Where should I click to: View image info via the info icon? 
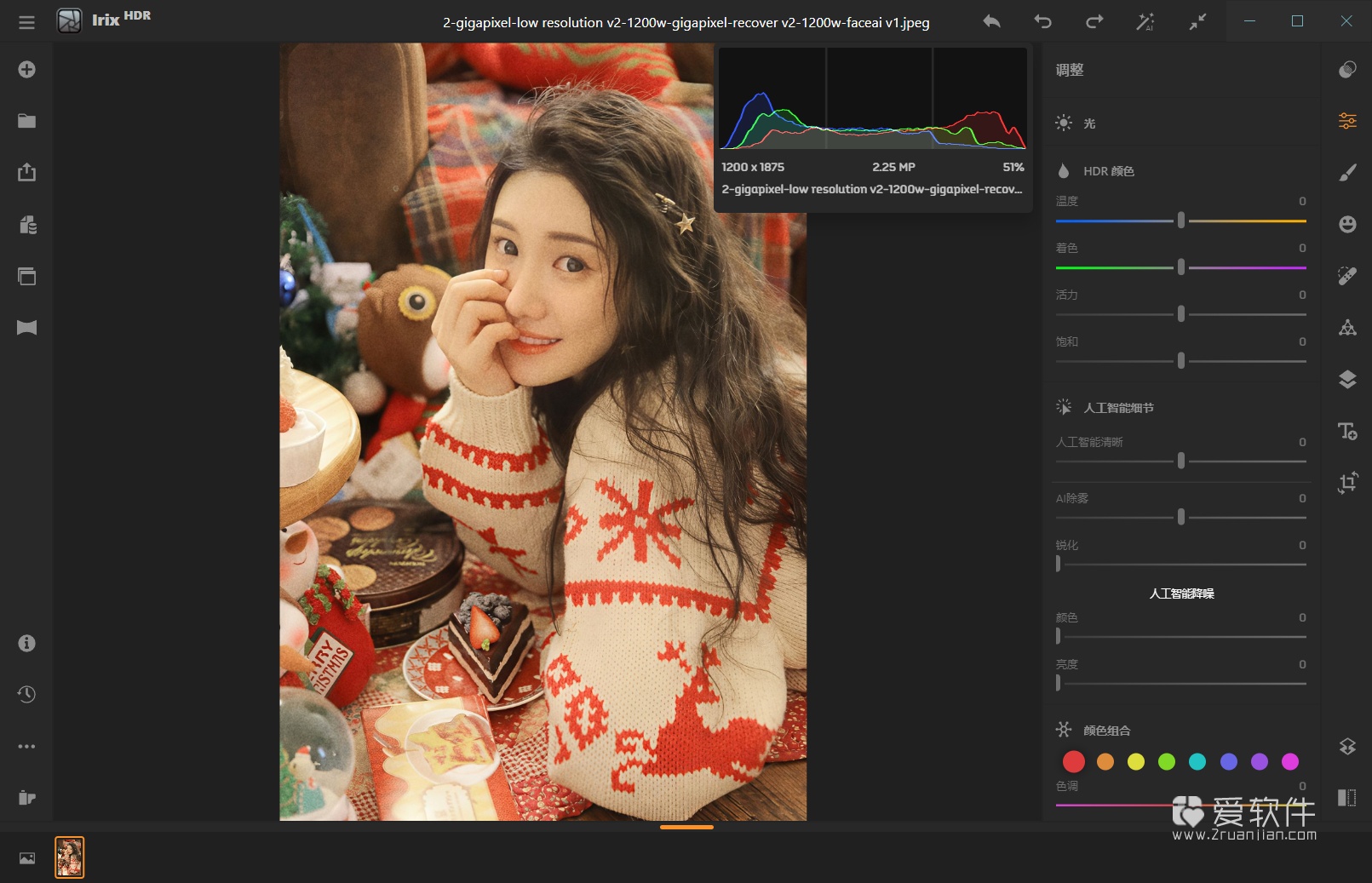click(x=26, y=644)
